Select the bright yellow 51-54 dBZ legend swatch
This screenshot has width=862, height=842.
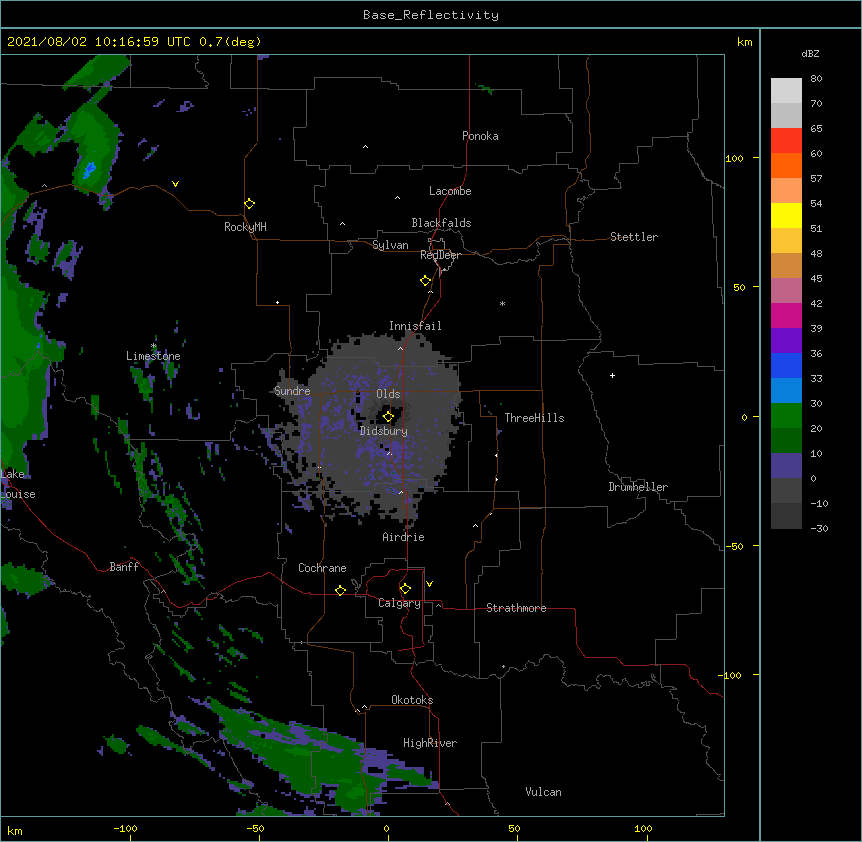point(786,215)
